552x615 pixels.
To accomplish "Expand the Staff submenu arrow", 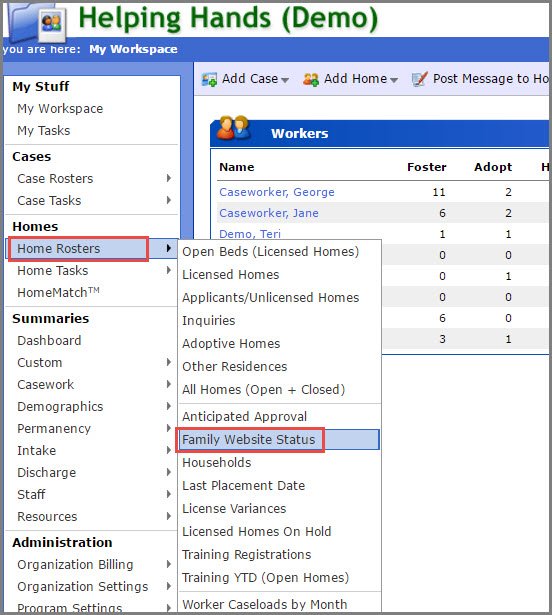I will (169, 494).
